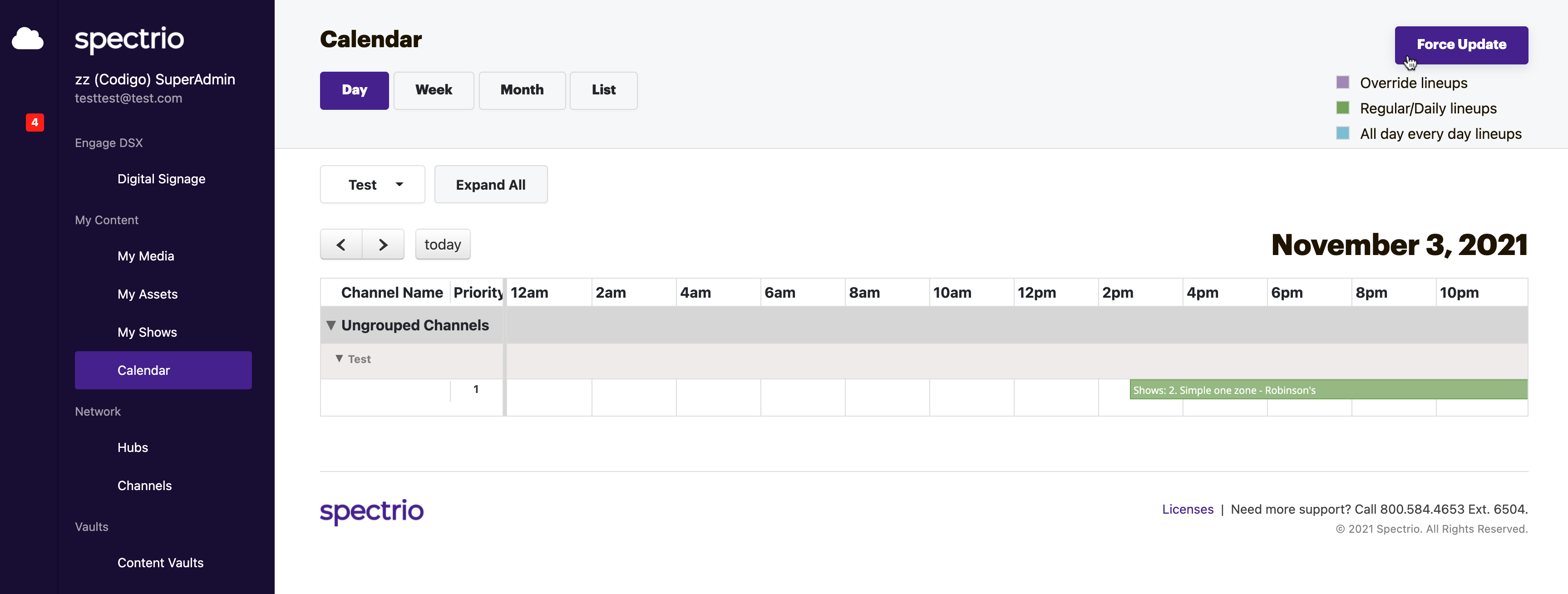The image size is (1568, 594).
Task: Open My Shows in the sidebar
Action: click(147, 332)
